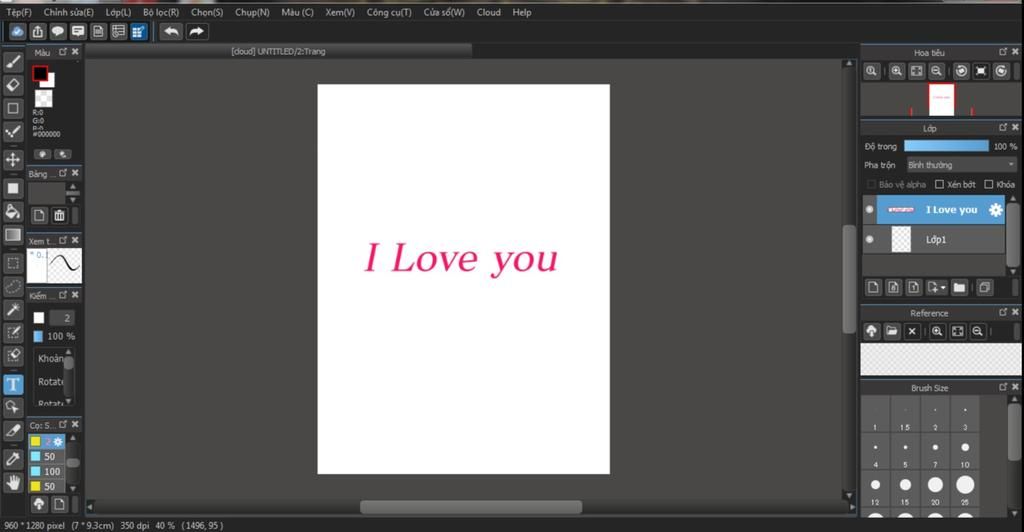The width and height of the screenshot is (1024, 532).
Task: Toggle the transparent color swatch
Action: point(44,99)
